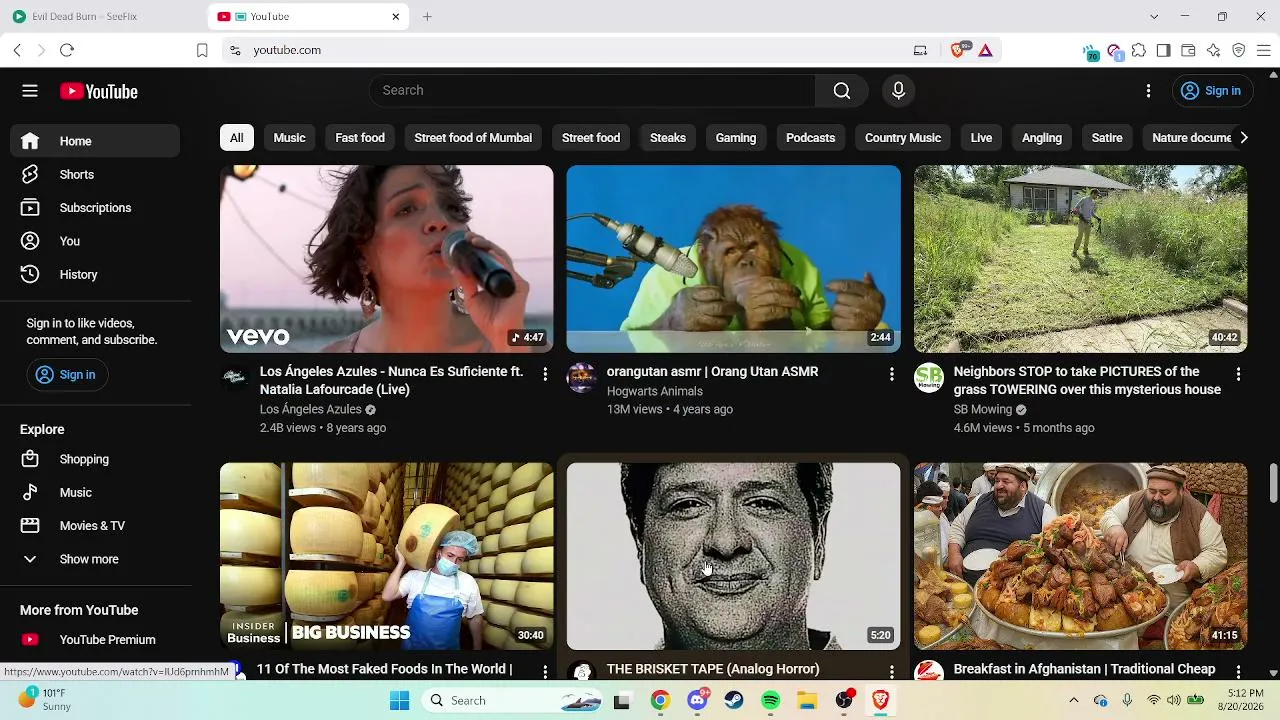Screen dimensions: 1280x720
Task: Play the SB Mowing grass video thumbnail
Action: [1080, 259]
